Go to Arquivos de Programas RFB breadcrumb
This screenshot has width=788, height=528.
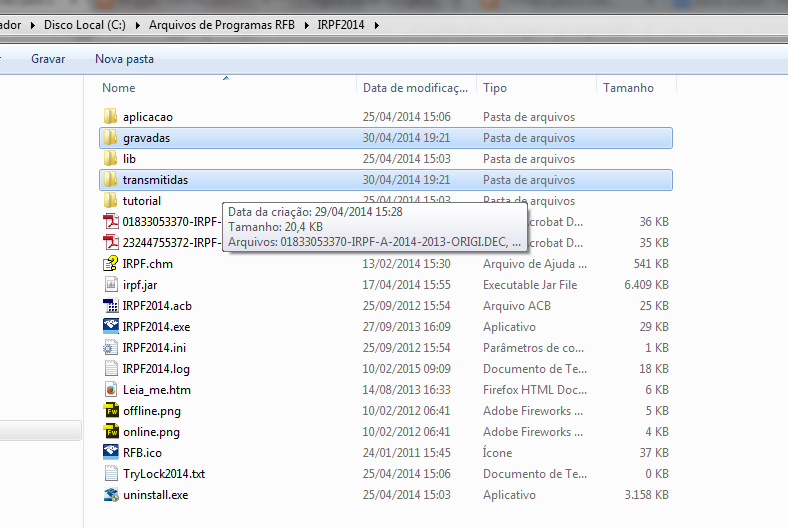(222, 25)
